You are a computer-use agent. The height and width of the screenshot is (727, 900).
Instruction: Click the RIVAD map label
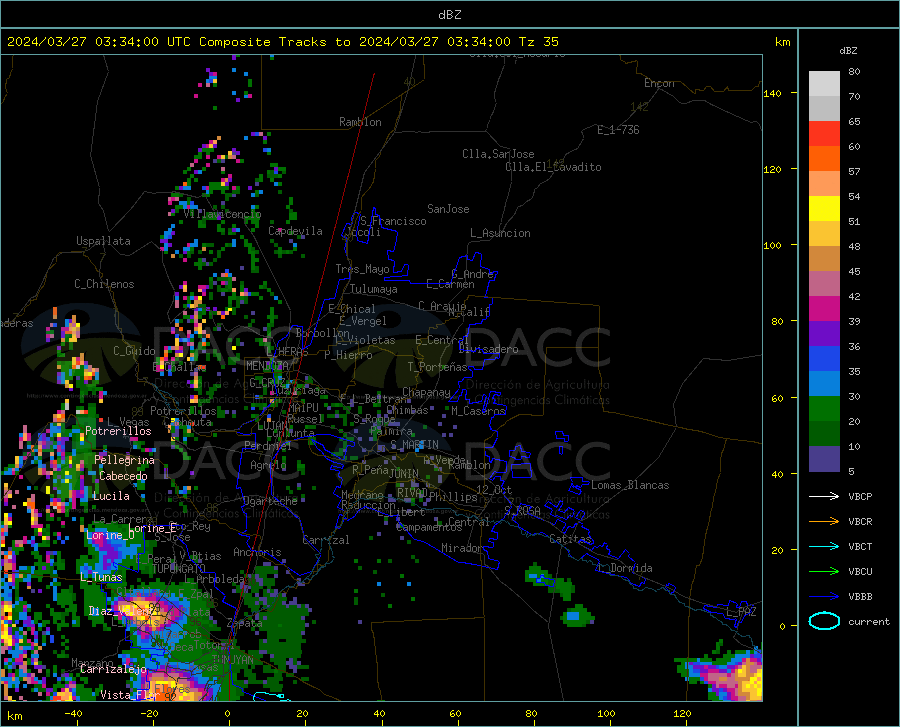[x=412, y=493]
